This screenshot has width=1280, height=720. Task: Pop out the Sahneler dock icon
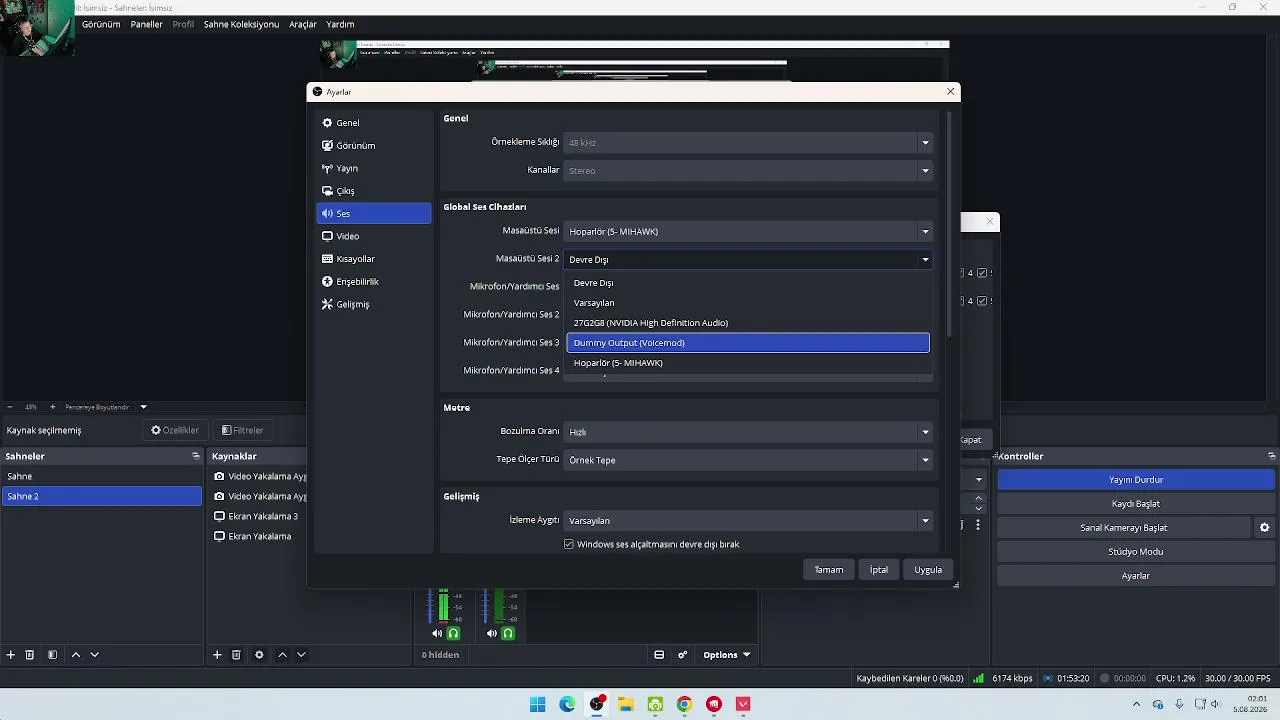pyautogui.click(x=196, y=456)
